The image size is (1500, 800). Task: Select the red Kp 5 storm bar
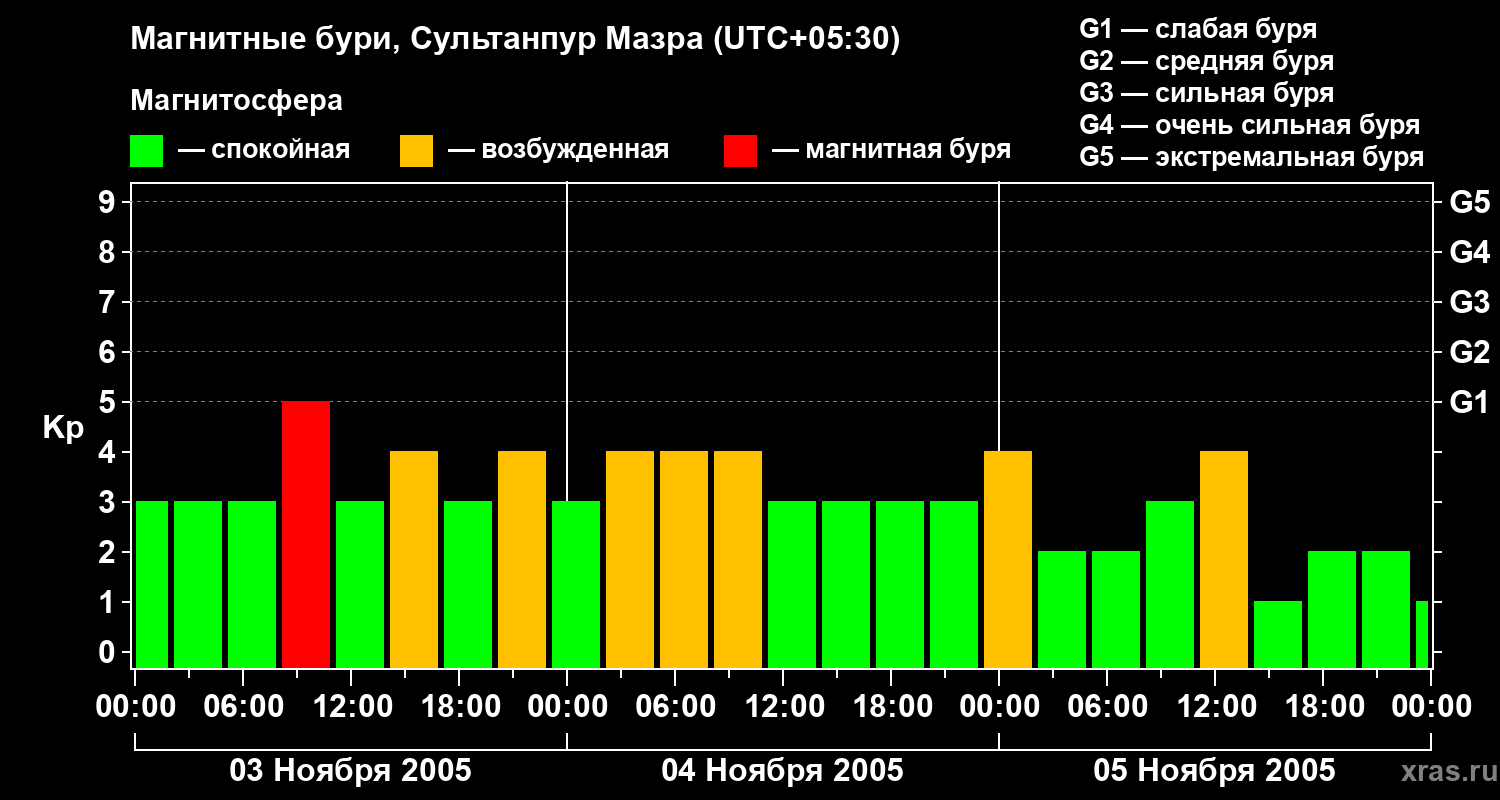pos(306,534)
